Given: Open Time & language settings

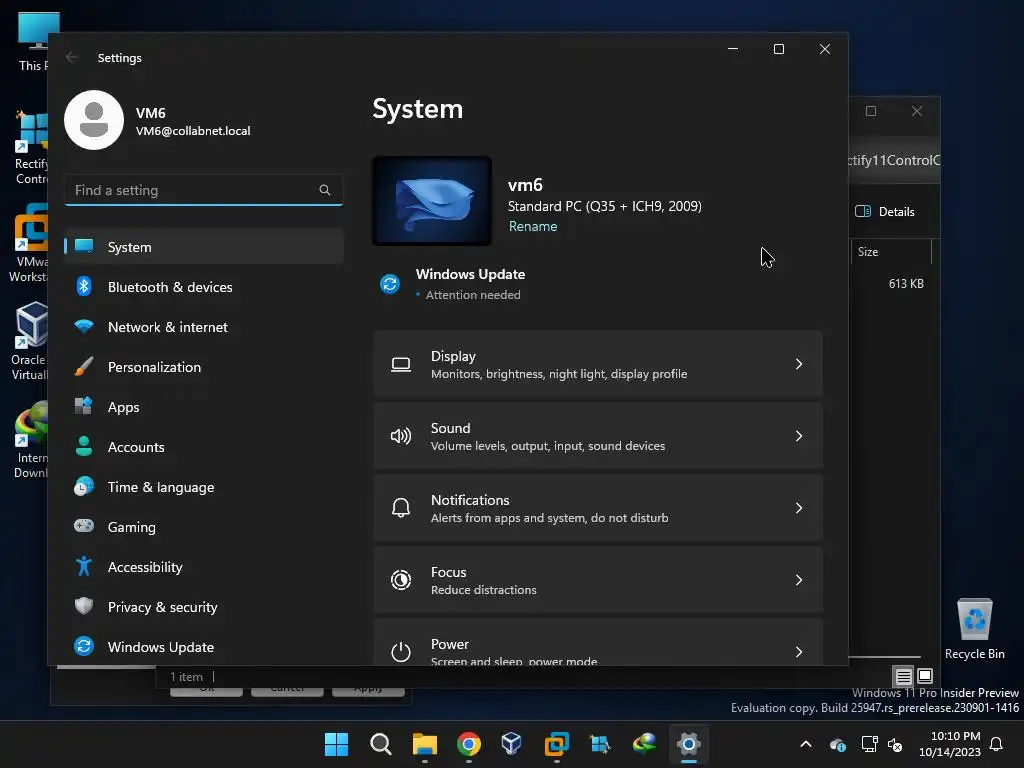Looking at the screenshot, I should tap(204, 487).
